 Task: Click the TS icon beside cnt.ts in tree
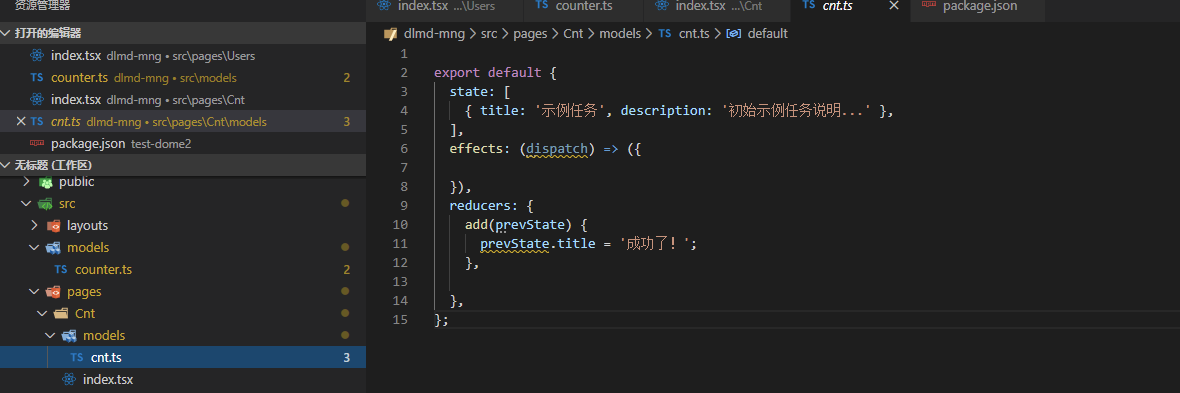pyautogui.click(x=77, y=358)
